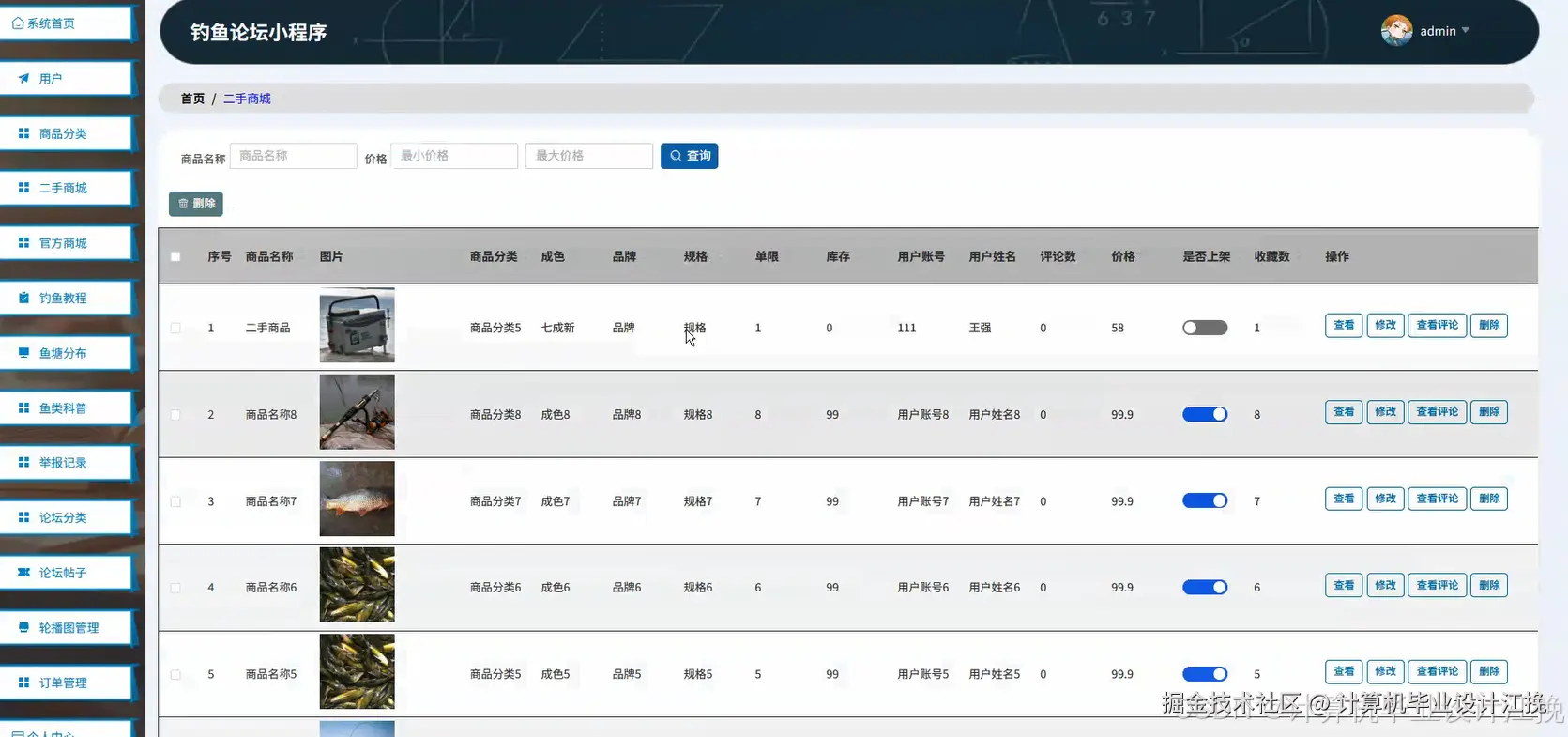This screenshot has width=1568, height=737.
Task: Click 二手商城 breadcrumb link
Action: tap(247, 99)
